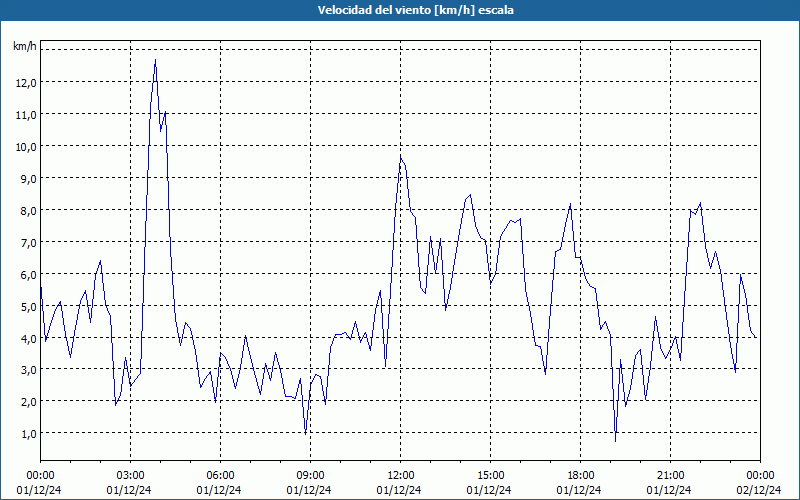Click the 2,0 y-axis value
800x500 pixels.
(x=28, y=402)
